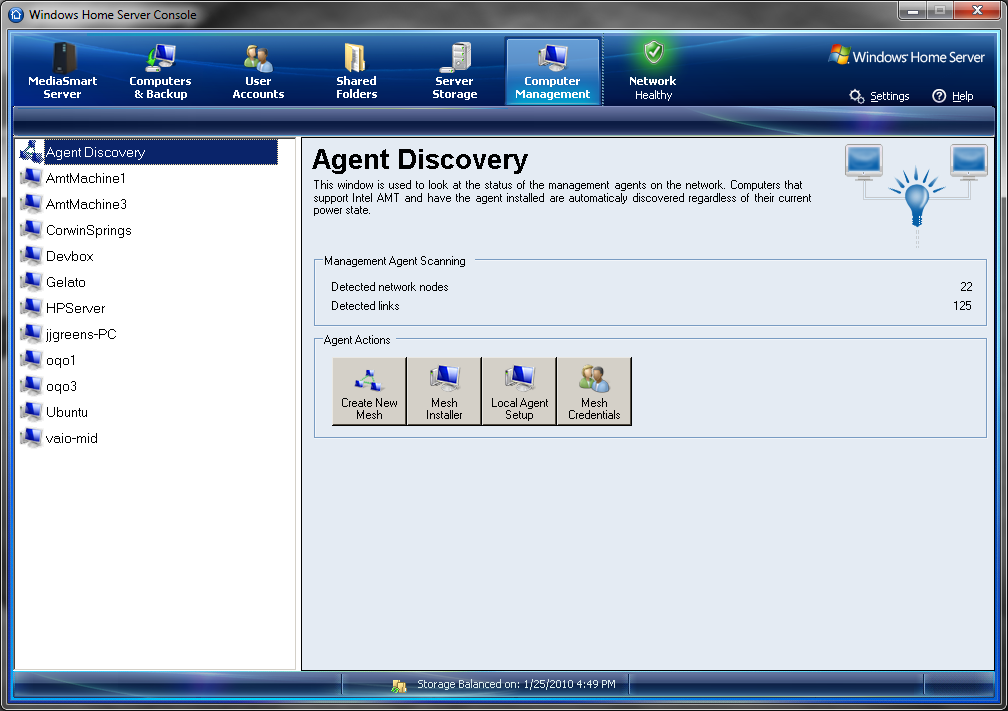The height and width of the screenshot is (711, 1008).
Task: Click the Detected links value 125
Action: (x=962, y=306)
